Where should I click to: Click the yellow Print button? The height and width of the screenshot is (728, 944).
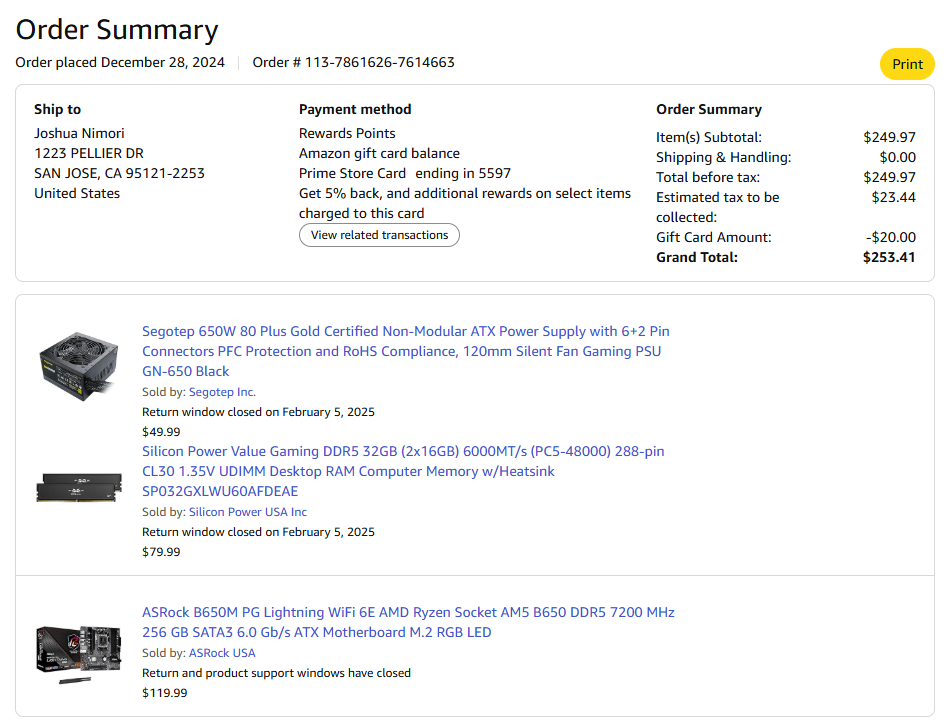(x=907, y=64)
